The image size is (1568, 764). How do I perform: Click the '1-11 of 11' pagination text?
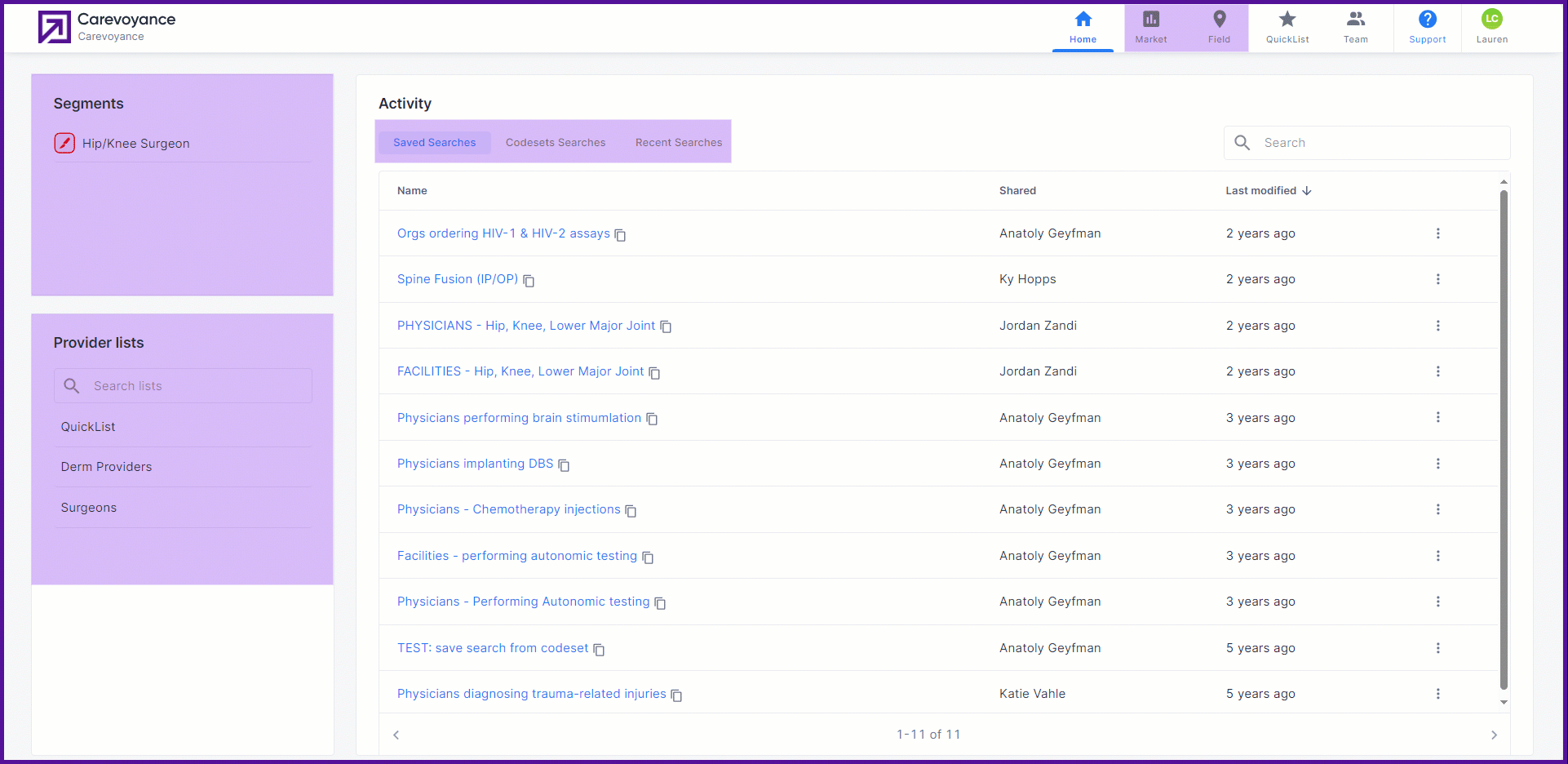[928, 735]
